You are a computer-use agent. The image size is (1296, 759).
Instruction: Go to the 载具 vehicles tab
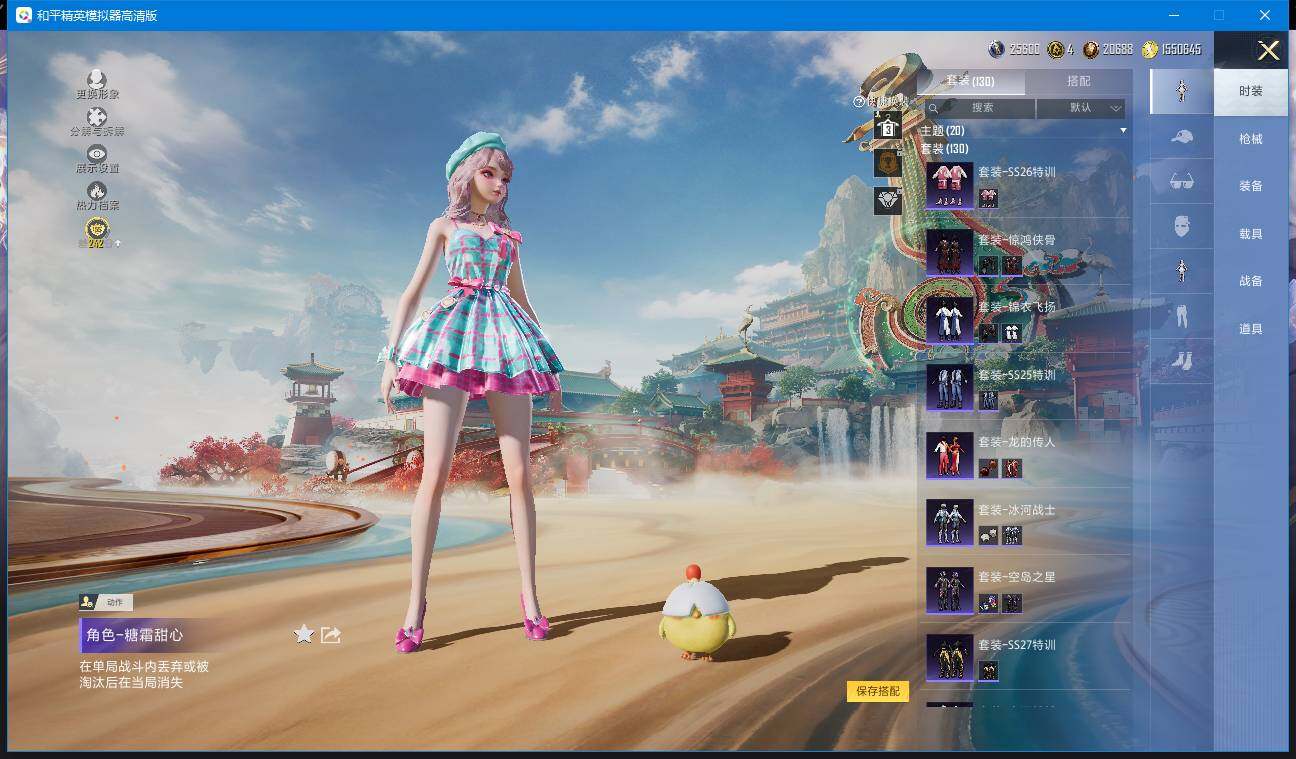pos(1250,234)
